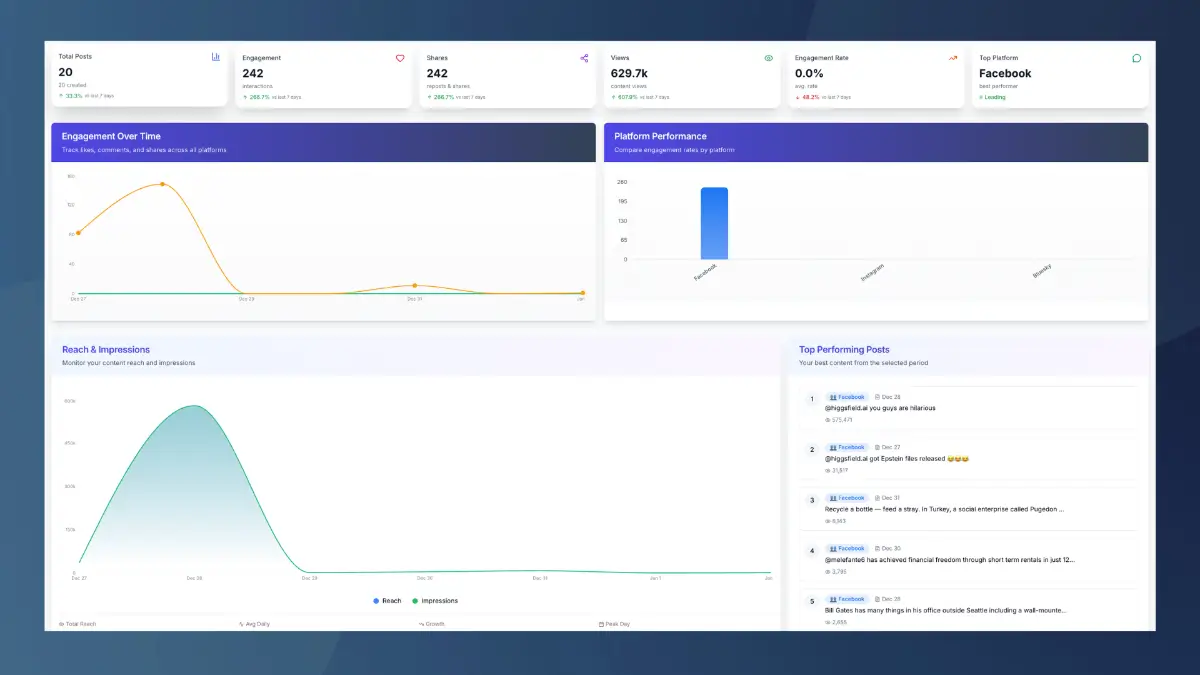The width and height of the screenshot is (1200, 675).
Task: Click the Facebook tag on the fourth top post
Action: [x=847, y=548]
